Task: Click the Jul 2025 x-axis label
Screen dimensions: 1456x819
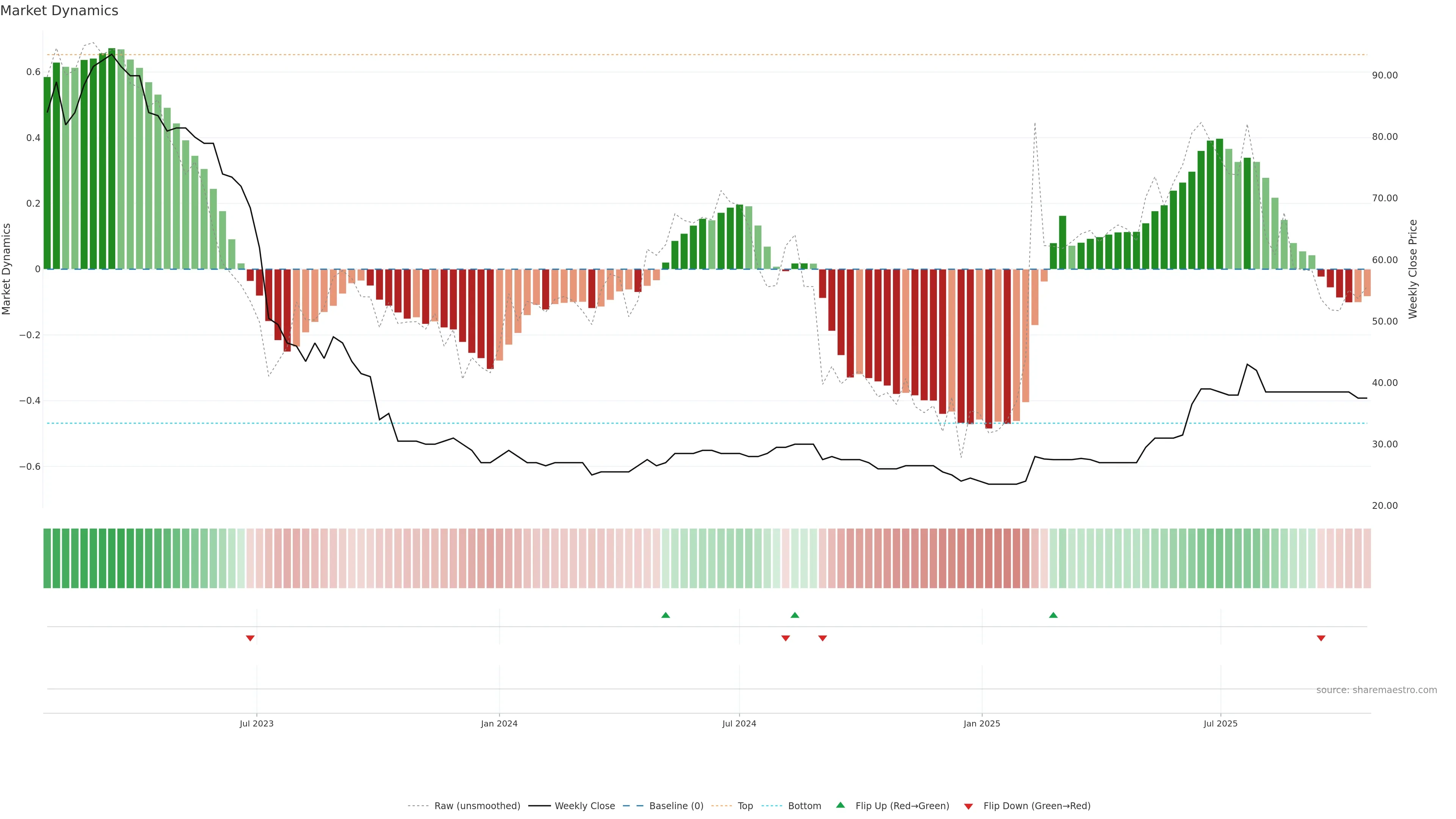Action: point(1220,723)
